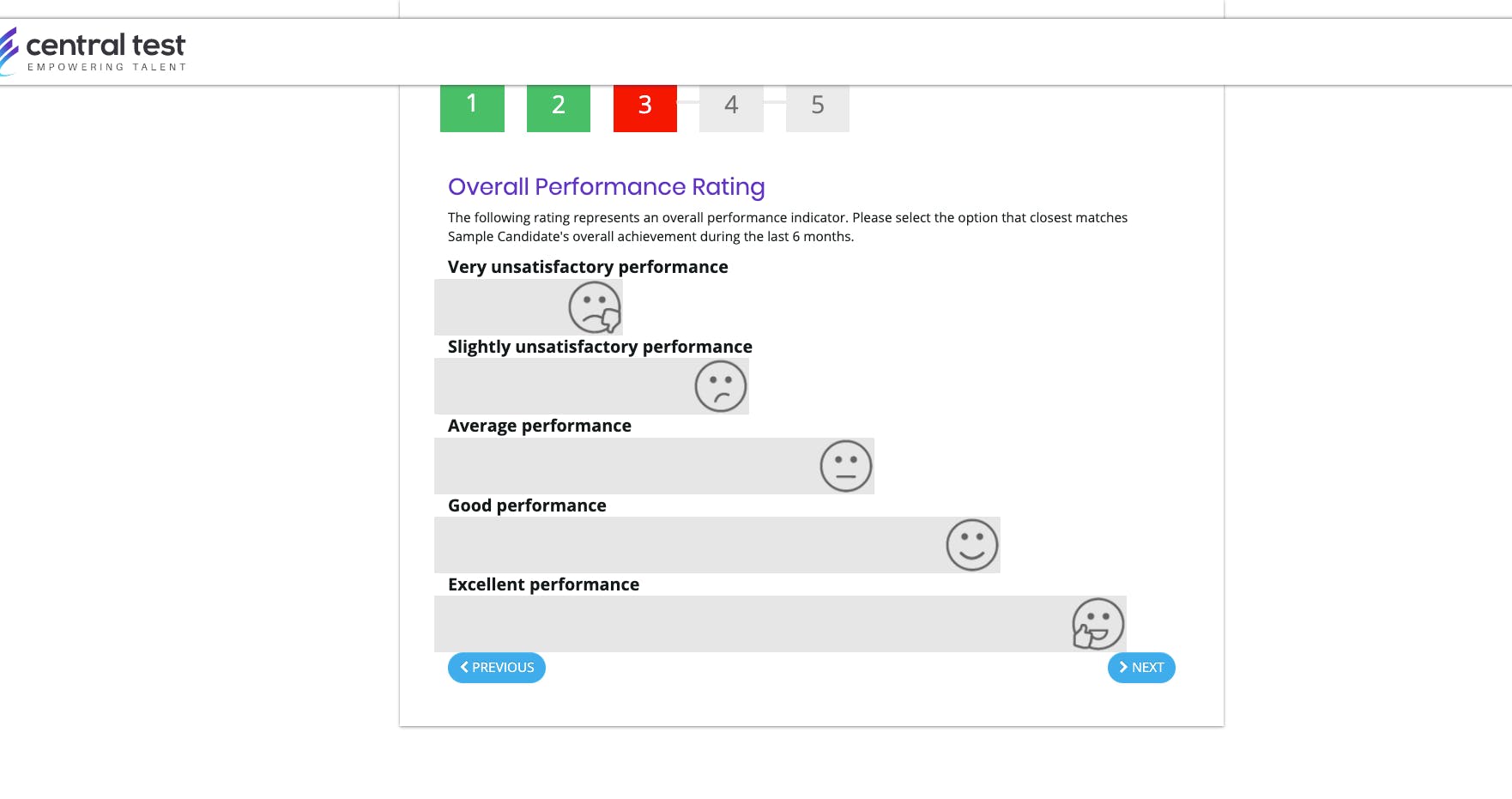
Task: Click the Central Test logo
Action: coord(93,51)
